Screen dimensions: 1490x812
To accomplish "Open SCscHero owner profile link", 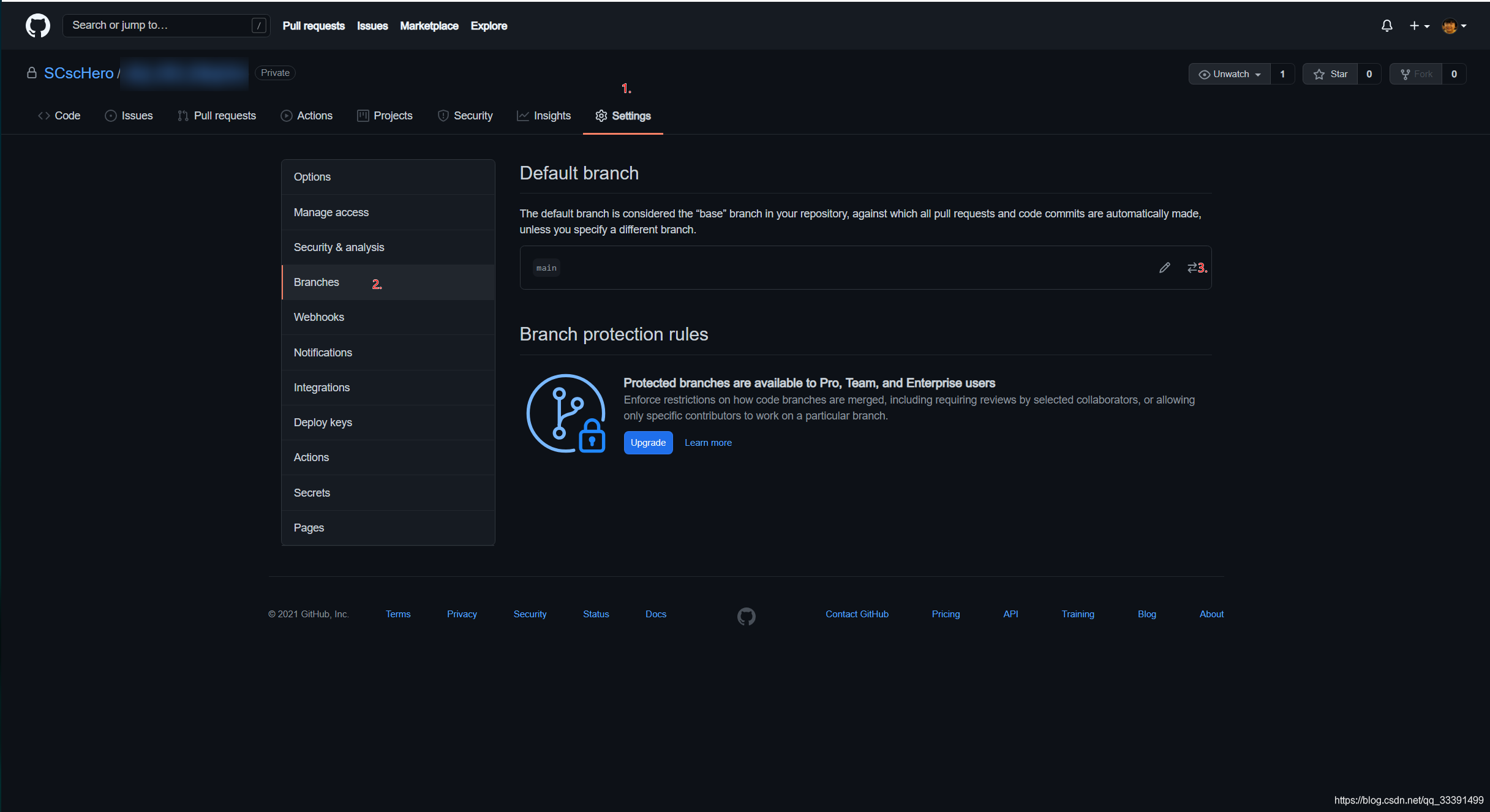I will click(79, 73).
